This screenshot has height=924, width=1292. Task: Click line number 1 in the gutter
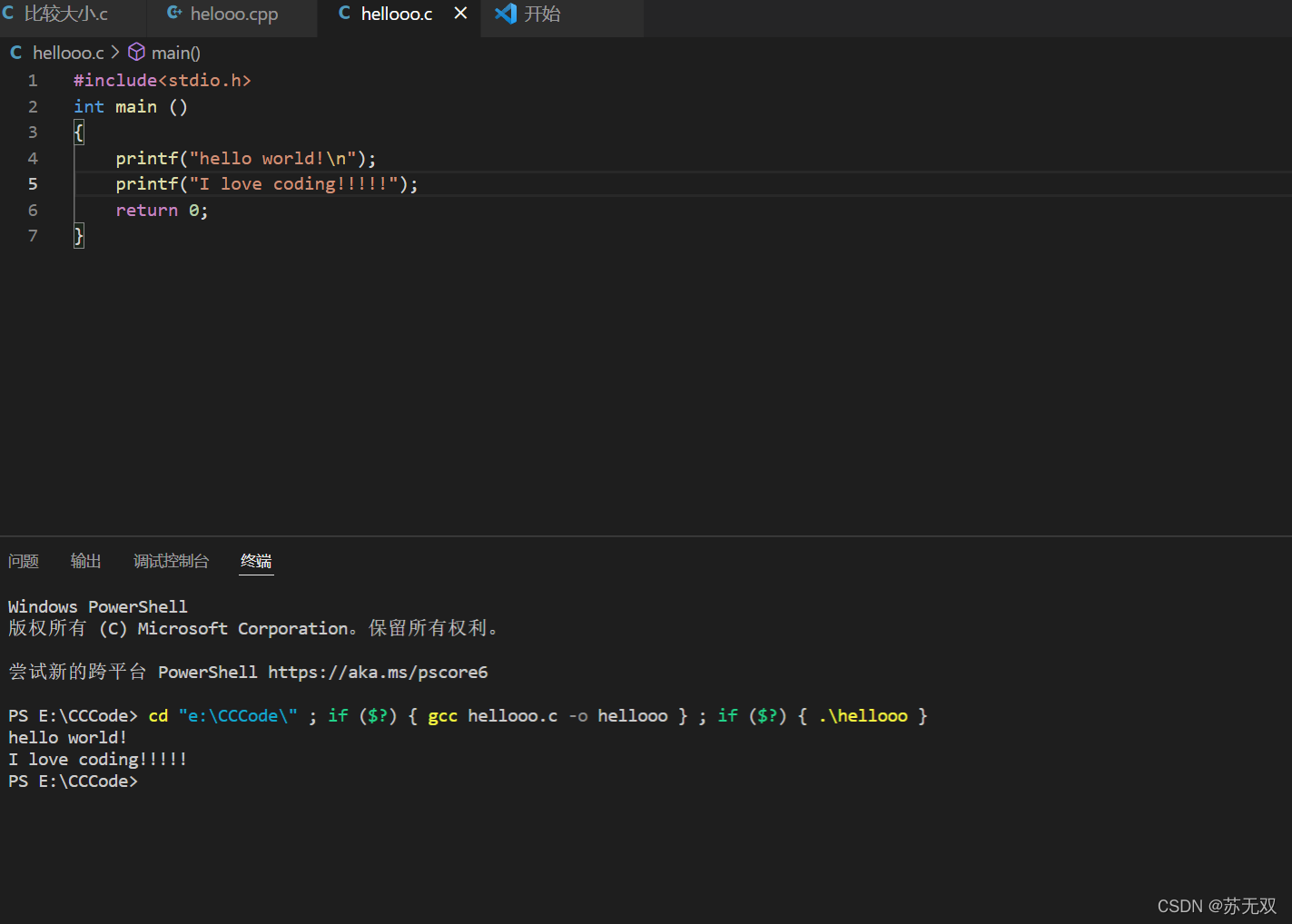pyautogui.click(x=33, y=81)
